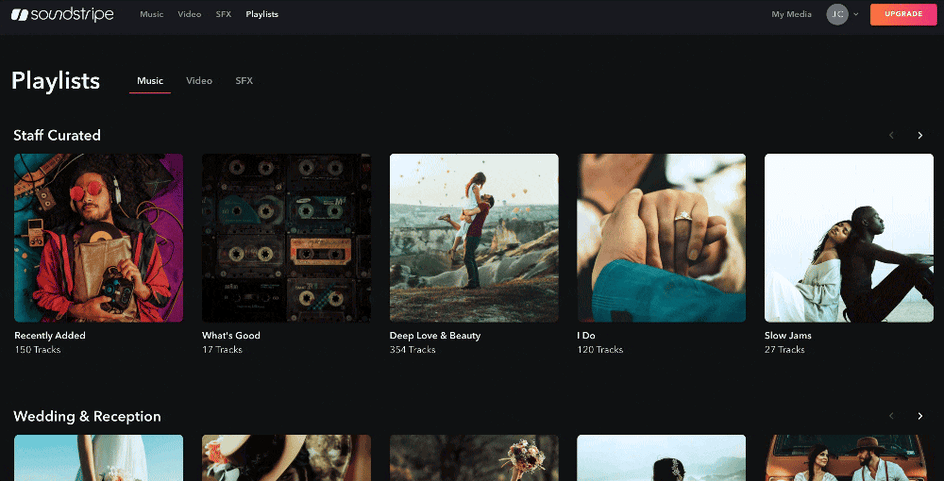944x481 pixels.
Task: Open Video in top navigation
Action: (189, 14)
